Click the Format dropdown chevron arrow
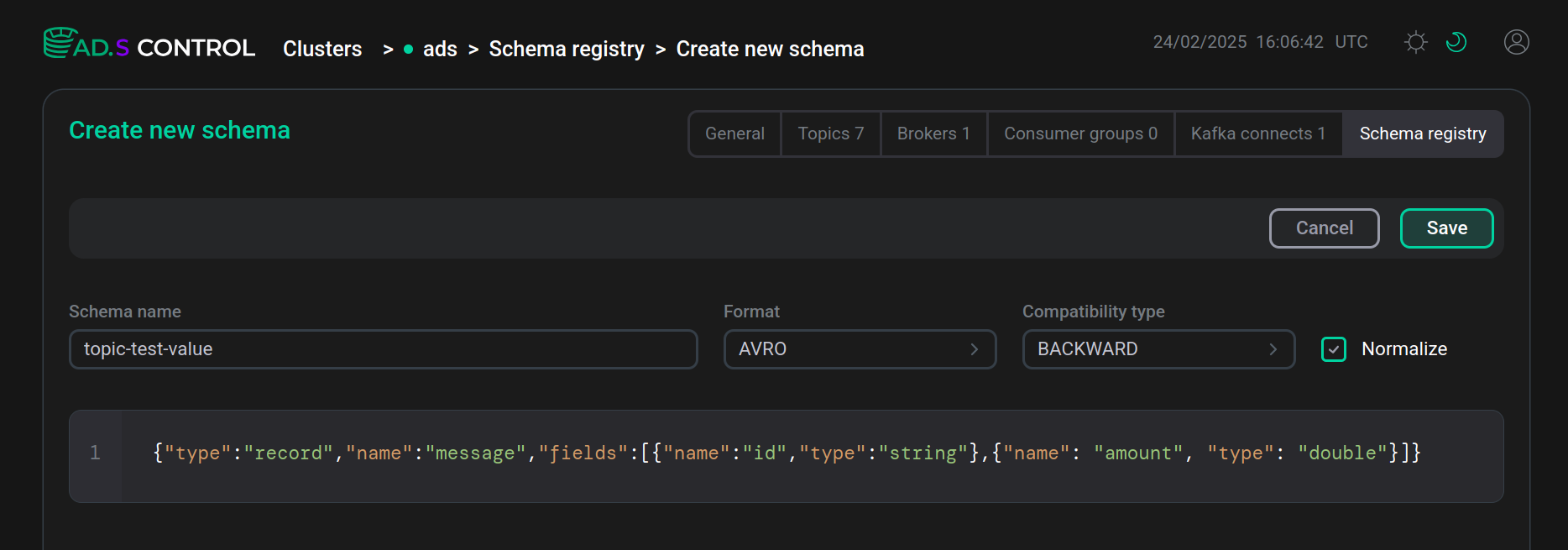This screenshot has height=550, width=1568. (x=975, y=349)
